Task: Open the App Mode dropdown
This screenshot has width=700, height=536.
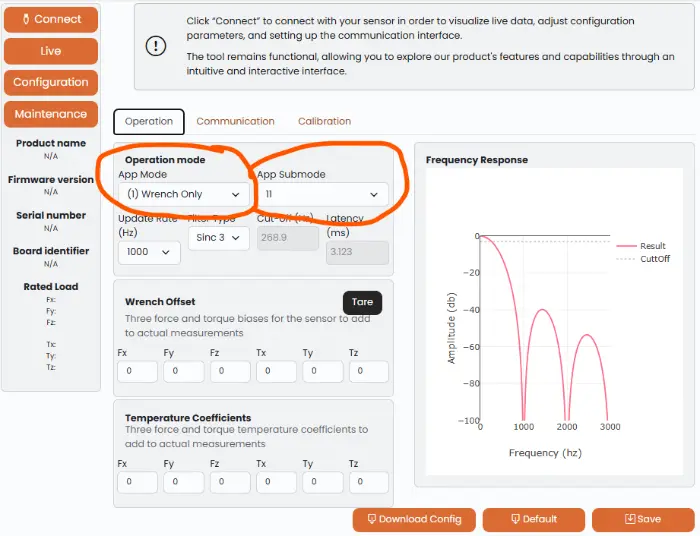Action: click(x=183, y=195)
